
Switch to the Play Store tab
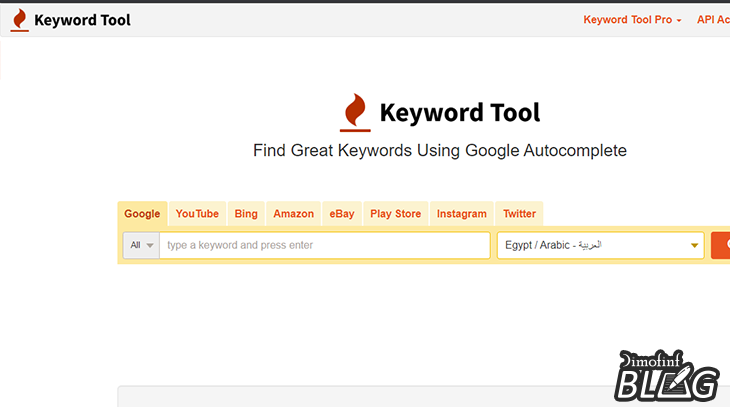395,214
